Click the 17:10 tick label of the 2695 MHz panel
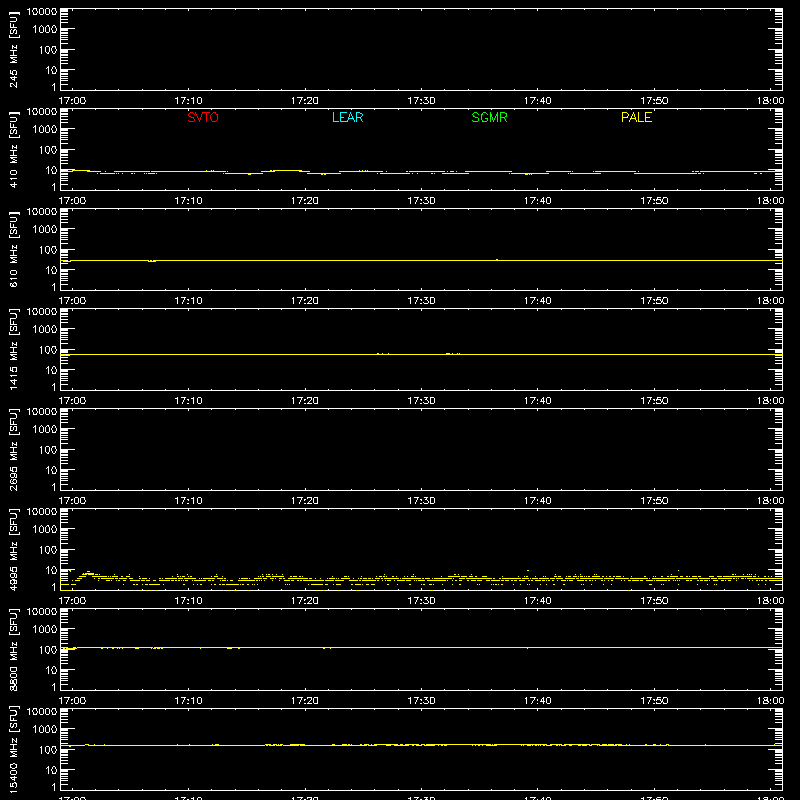This screenshot has width=800, height=800. (x=188, y=501)
